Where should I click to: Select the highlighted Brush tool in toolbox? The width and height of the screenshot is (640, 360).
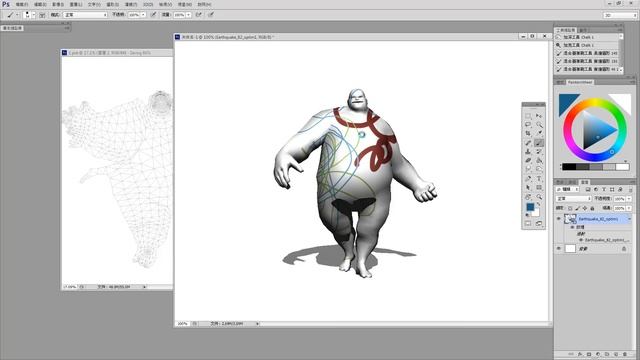pyautogui.click(x=540, y=143)
